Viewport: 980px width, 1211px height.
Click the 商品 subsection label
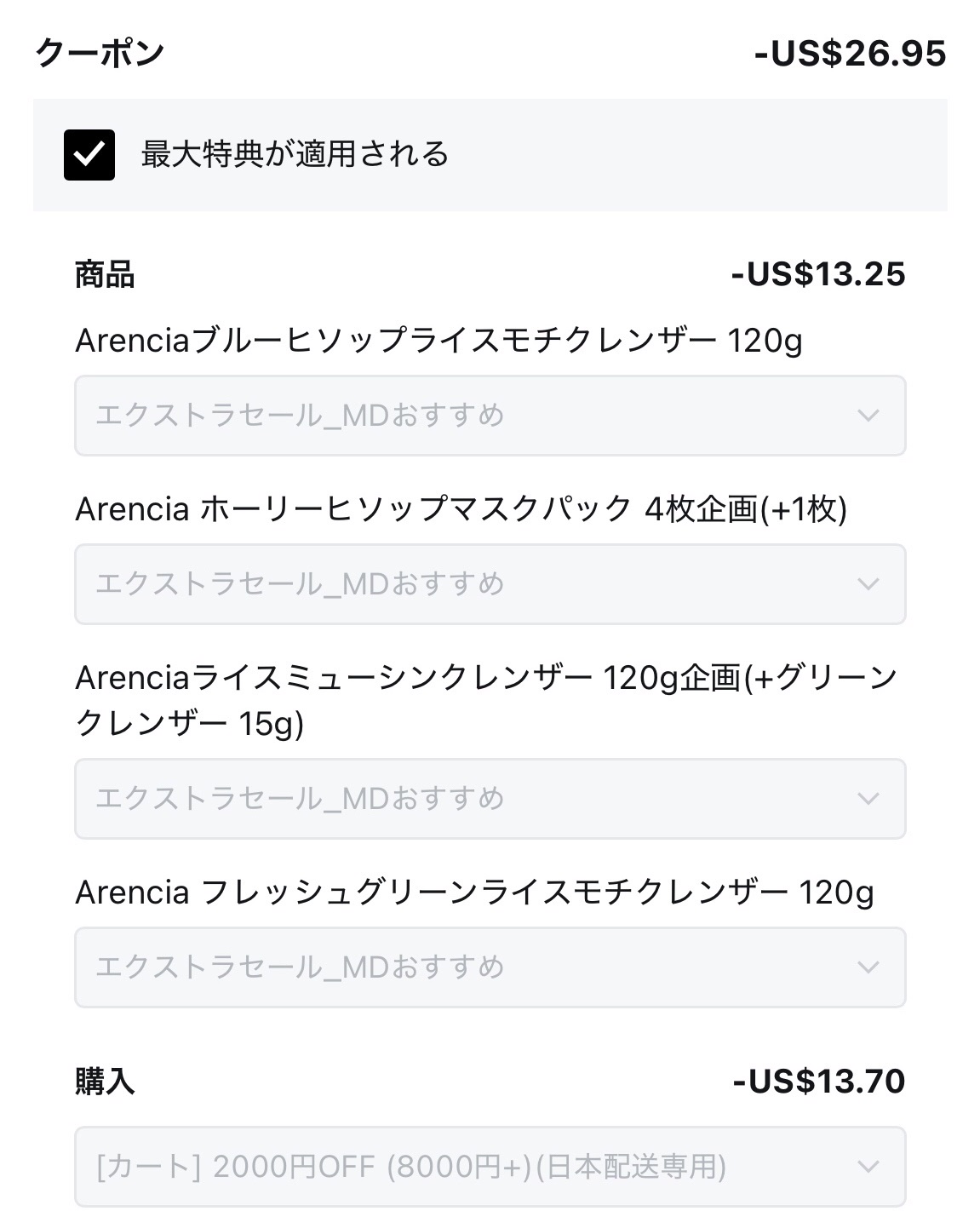tap(105, 275)
